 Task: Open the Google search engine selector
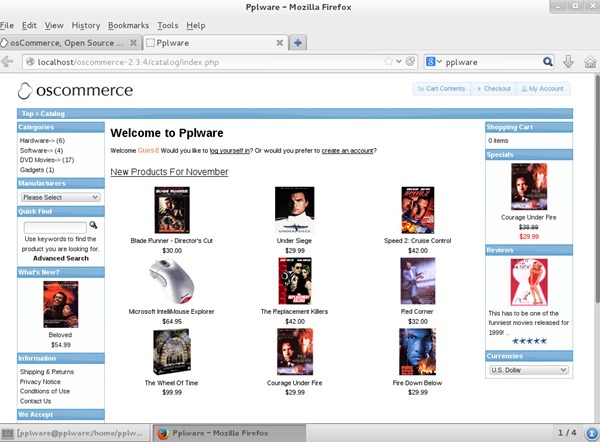[x=434, y=62]
